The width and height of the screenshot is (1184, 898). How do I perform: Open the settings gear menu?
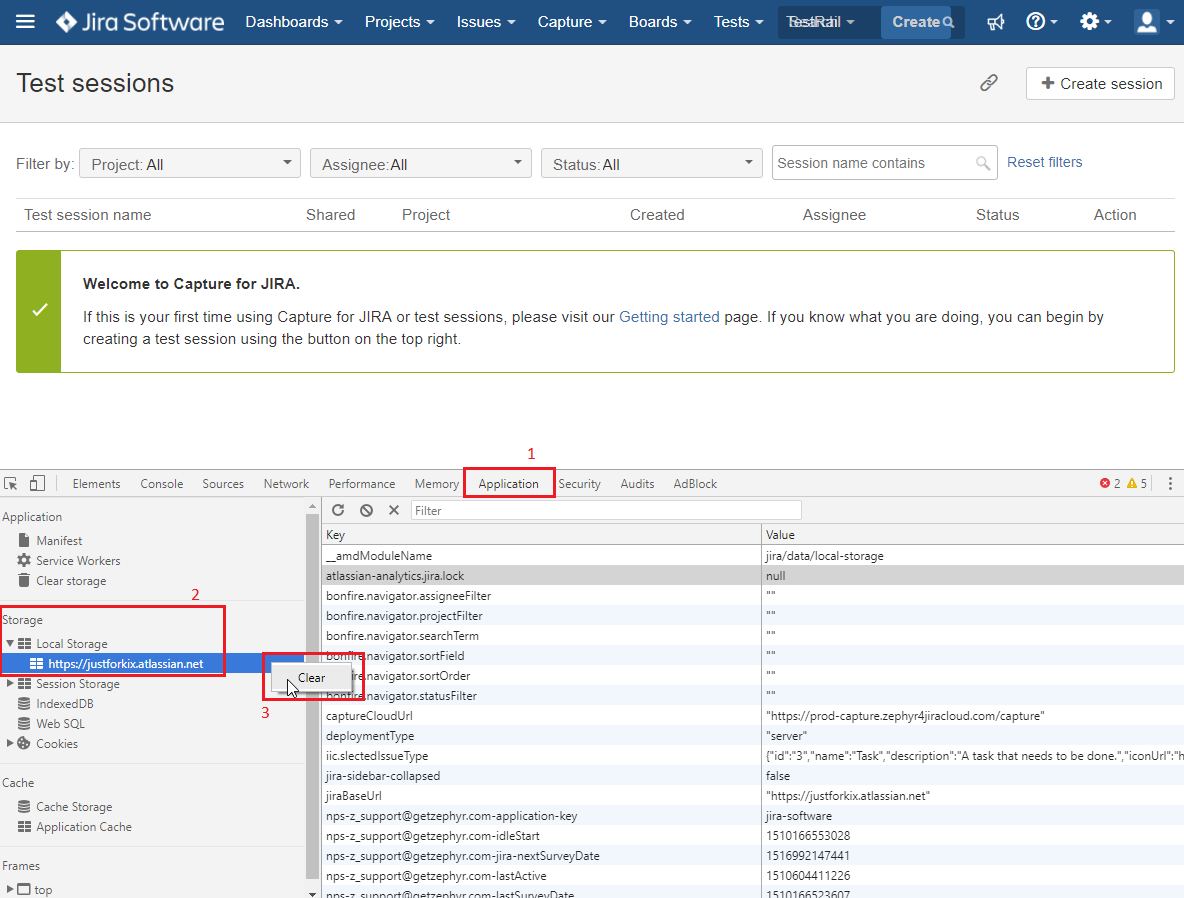click(1095, 22)
